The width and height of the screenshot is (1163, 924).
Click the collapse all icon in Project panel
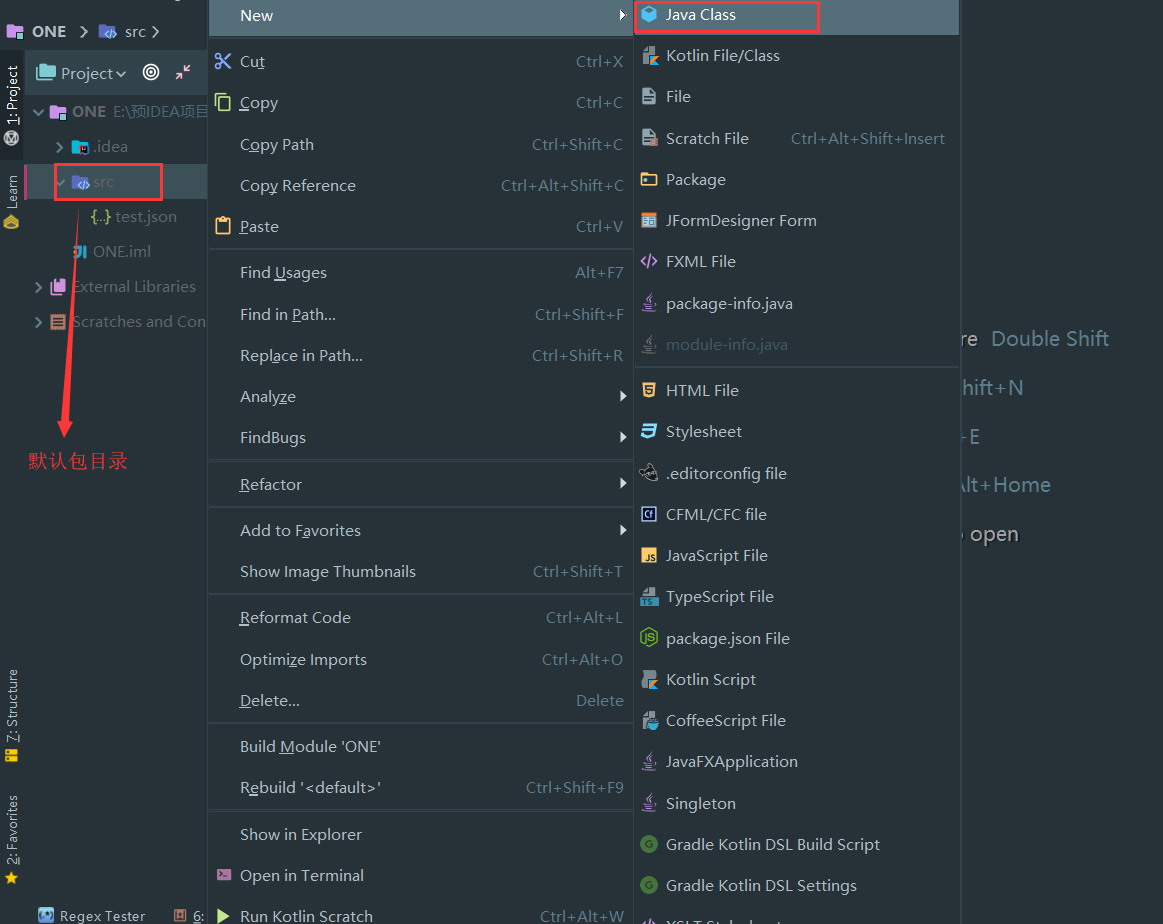click(x=183, y=72)
